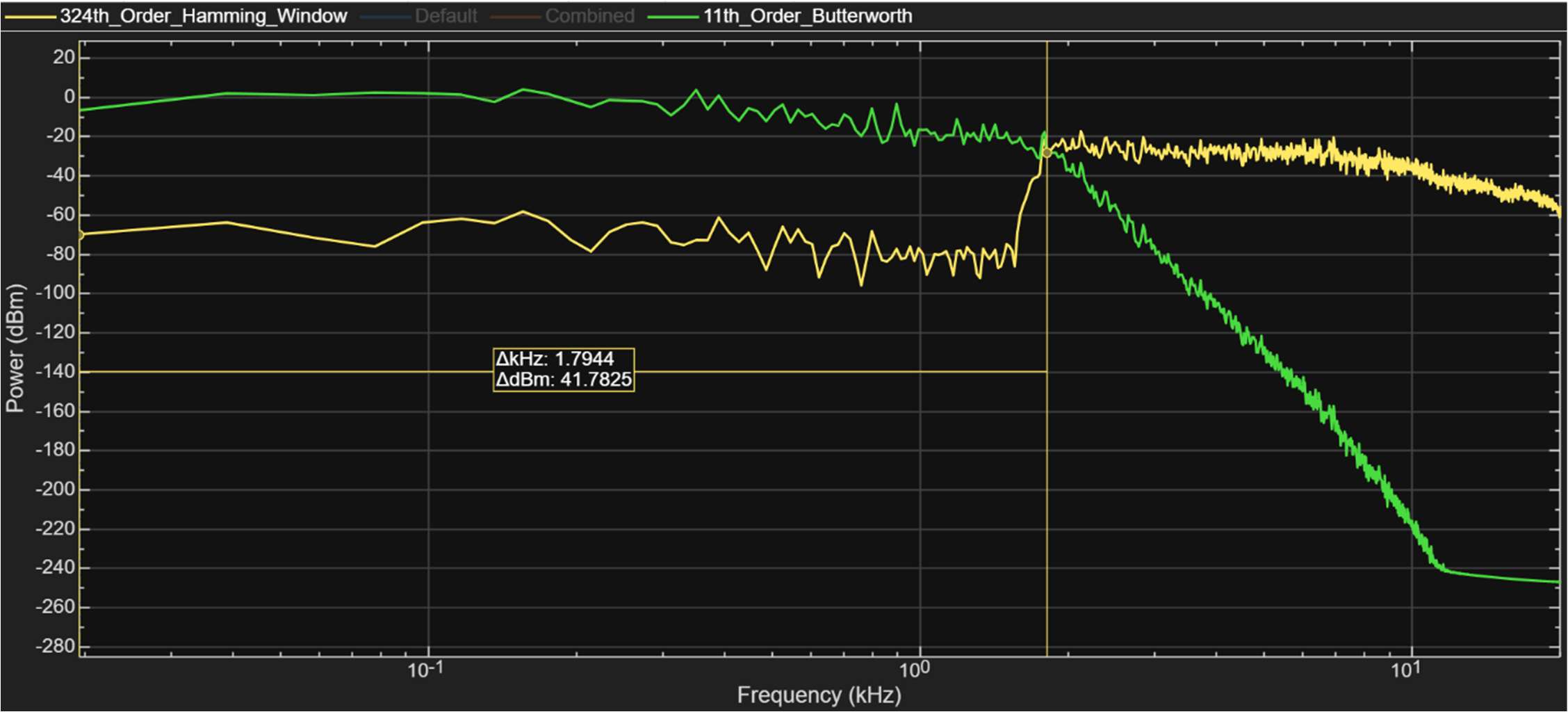Click the 10^-1 tick label on the frequency axis
This screenshot has width=1568, height=712.
[x=425, y=670]
